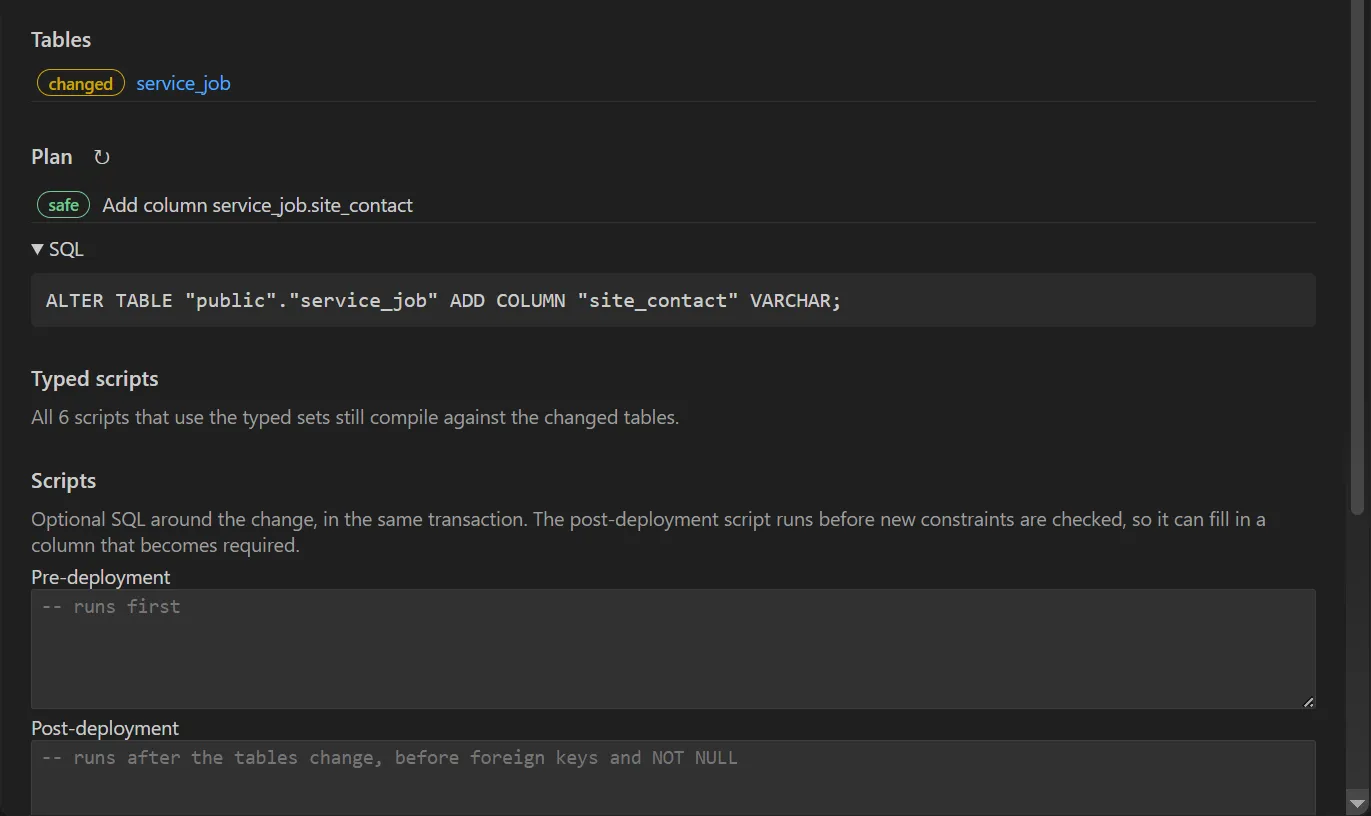Click into the Pre-deployment script box
Screen dimensions: 1371x816
(x=673, y=649)
